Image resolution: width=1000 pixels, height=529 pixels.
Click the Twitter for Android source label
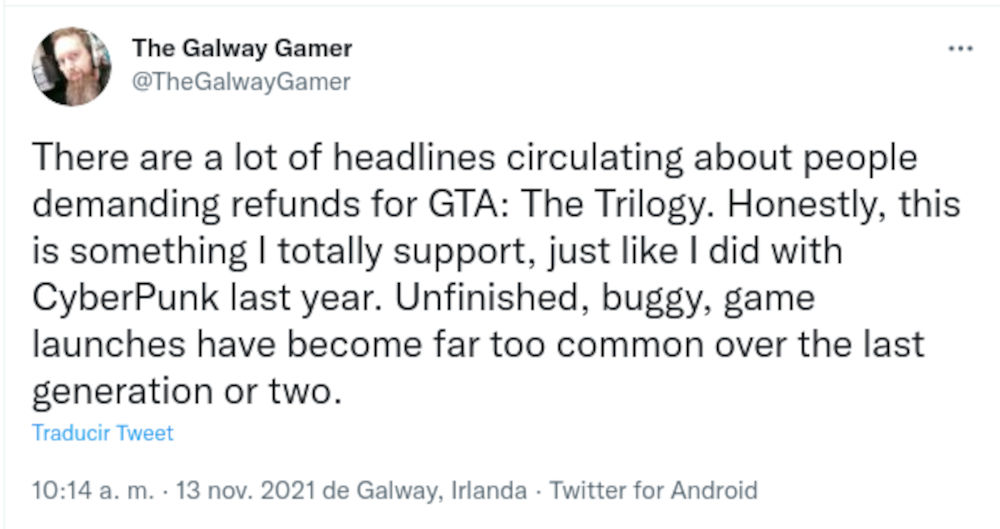pos(654,491)
